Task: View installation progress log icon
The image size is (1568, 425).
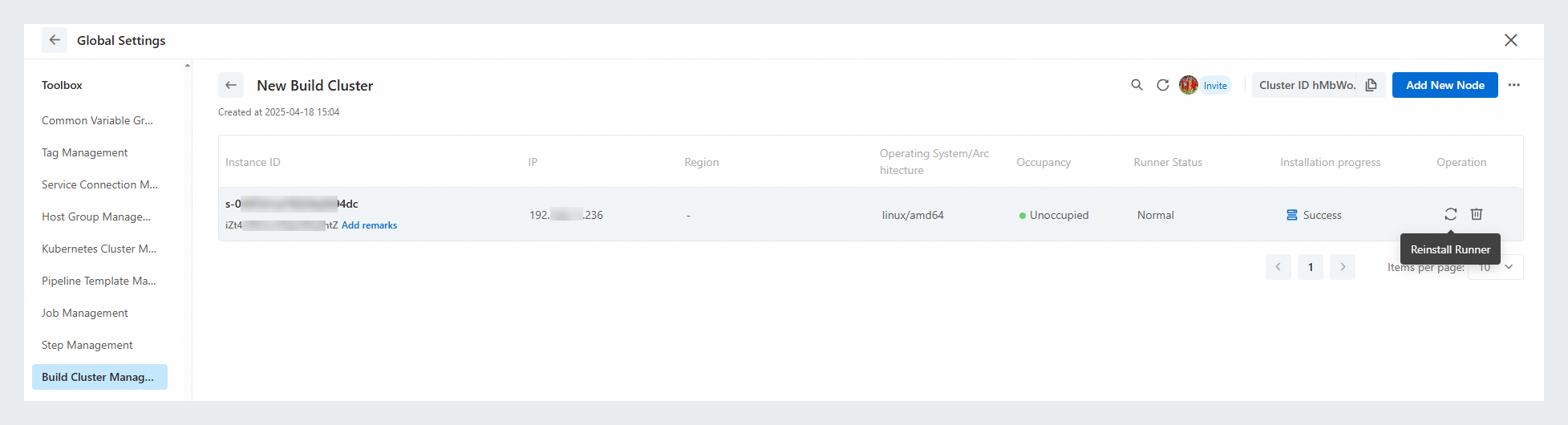Action: [x=1291, y=215]
